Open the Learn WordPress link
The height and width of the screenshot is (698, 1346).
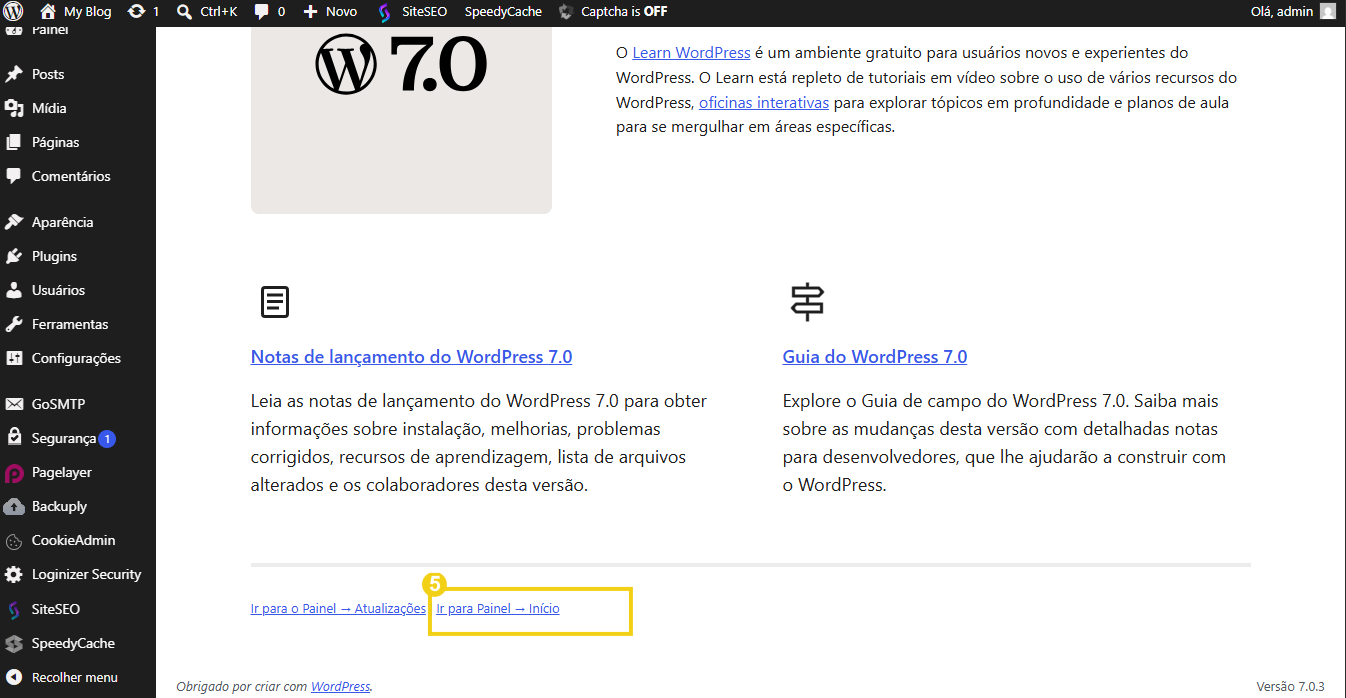(691, 52)
